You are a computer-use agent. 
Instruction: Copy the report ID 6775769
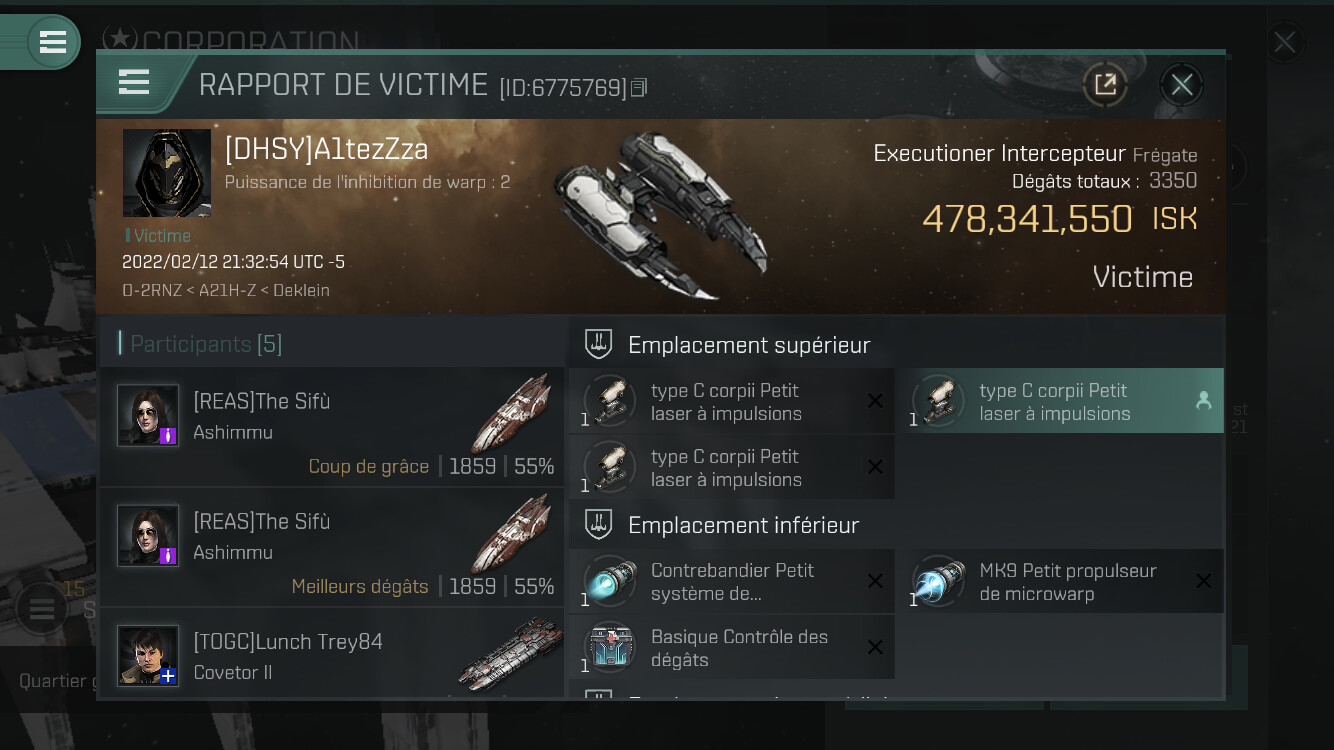tap(639, 88)
